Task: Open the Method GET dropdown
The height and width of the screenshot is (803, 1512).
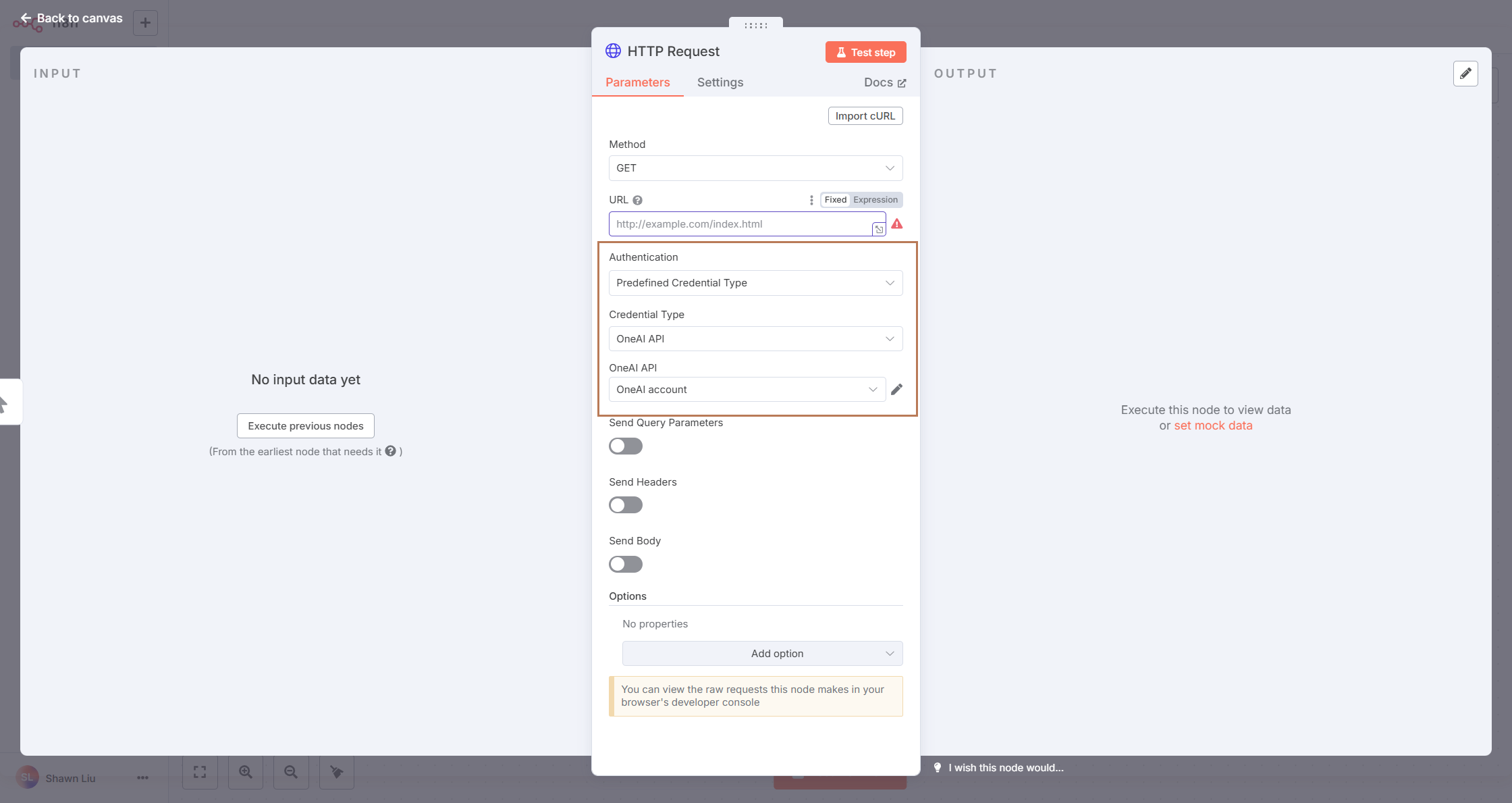Action: [x=755, y=168]
